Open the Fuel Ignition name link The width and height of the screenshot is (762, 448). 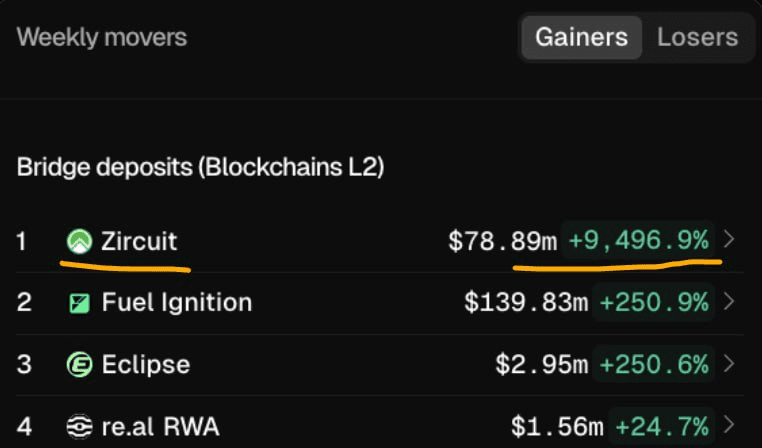click(x=177, y=302)
